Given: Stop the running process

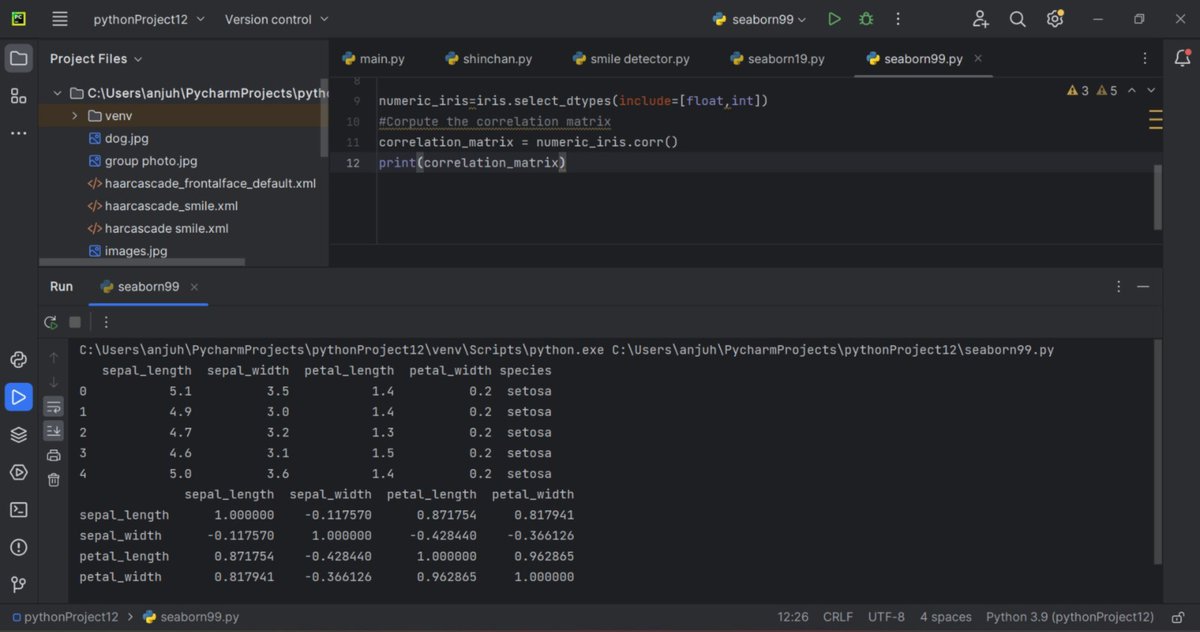Looking at the screenshot, I should point(75,322).
